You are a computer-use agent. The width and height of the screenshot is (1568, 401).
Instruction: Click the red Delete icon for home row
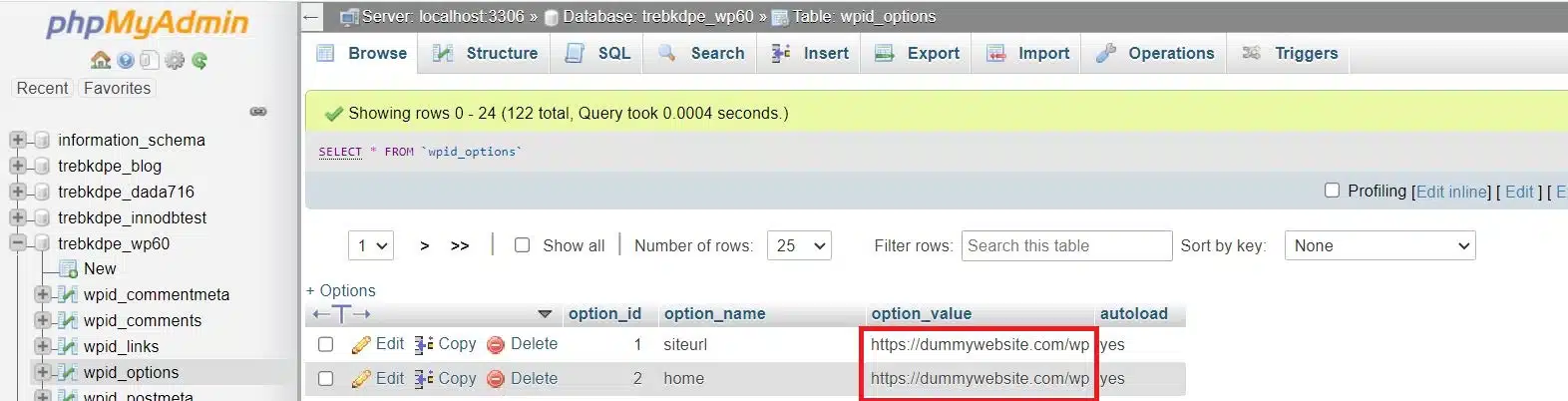pyautogui.click(x=496, y=379)
